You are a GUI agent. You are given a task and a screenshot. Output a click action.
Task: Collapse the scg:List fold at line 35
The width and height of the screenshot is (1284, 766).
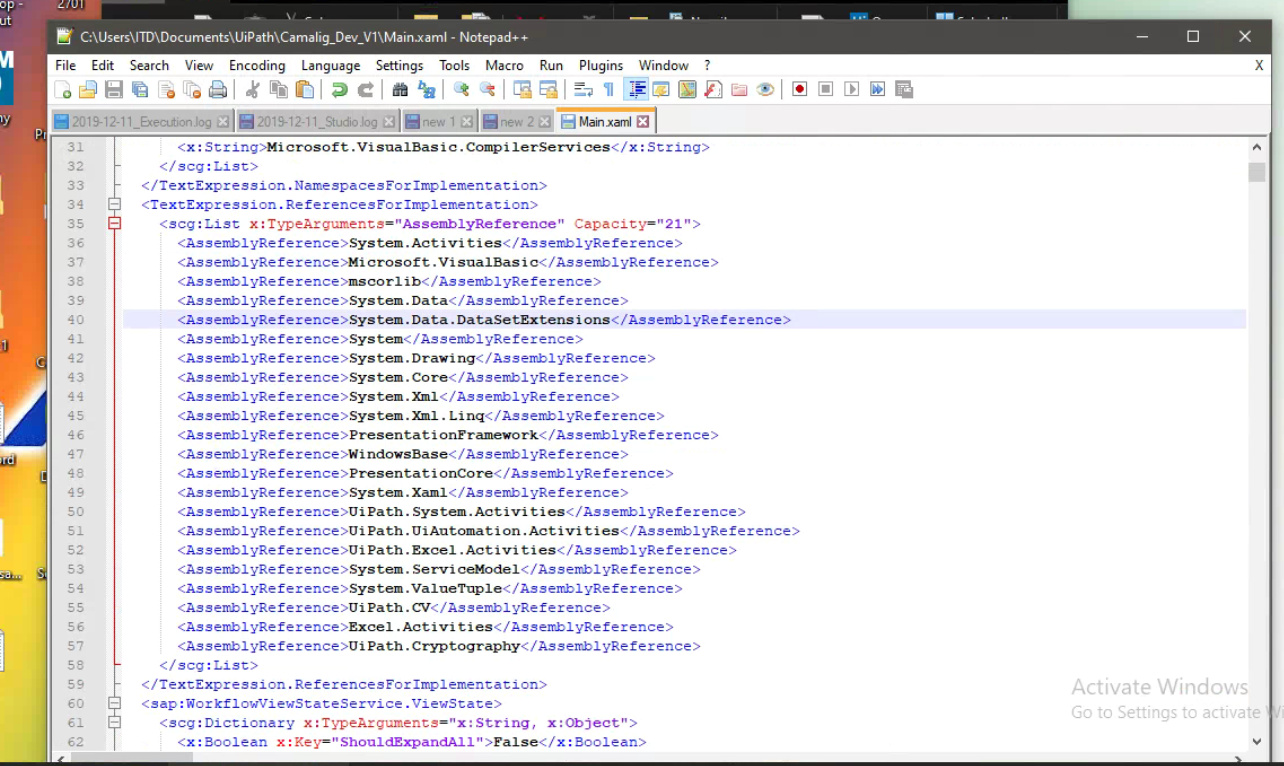click(114, 223)
